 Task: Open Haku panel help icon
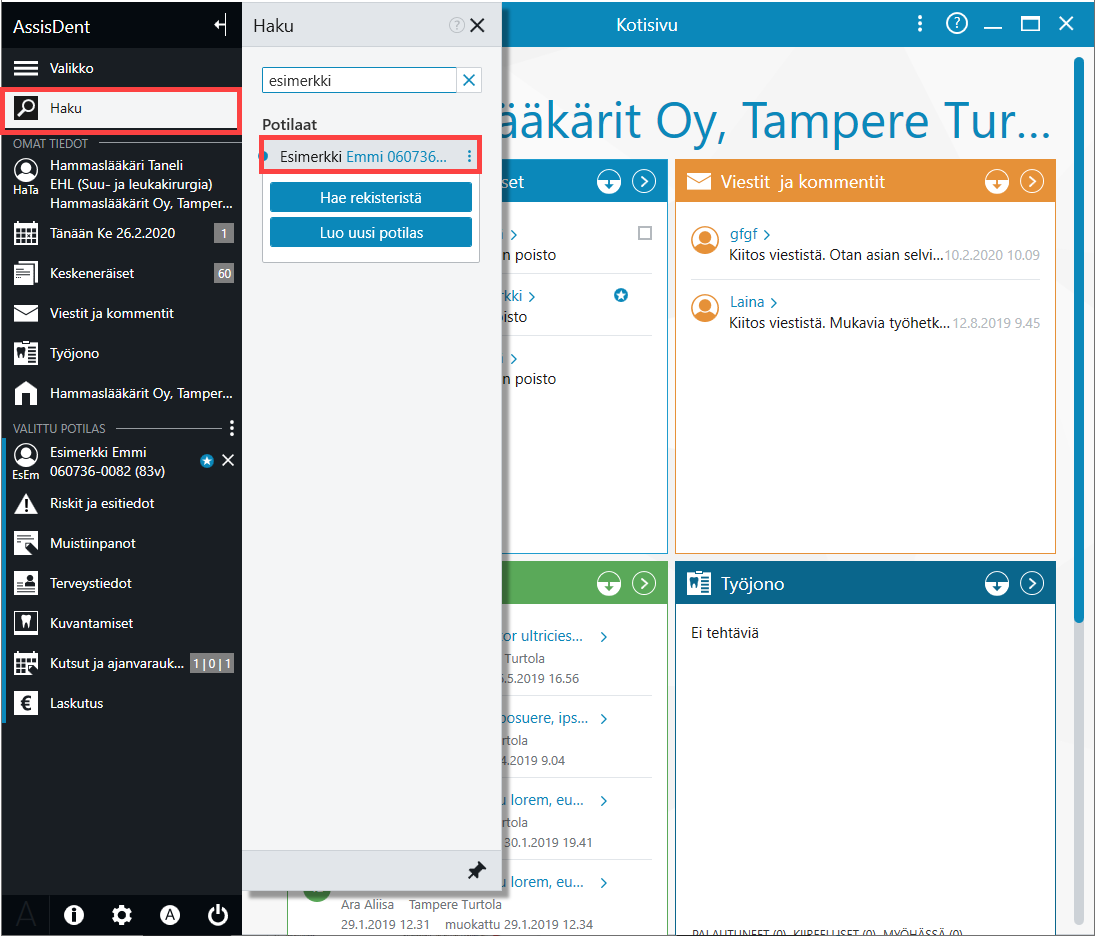(457, 25)
